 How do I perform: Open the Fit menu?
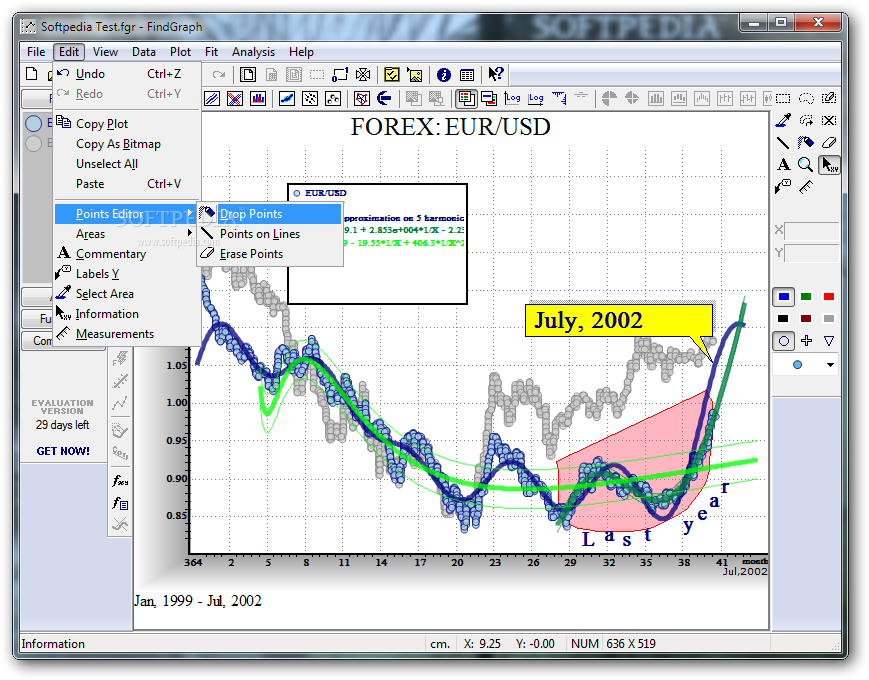point(211,52)
